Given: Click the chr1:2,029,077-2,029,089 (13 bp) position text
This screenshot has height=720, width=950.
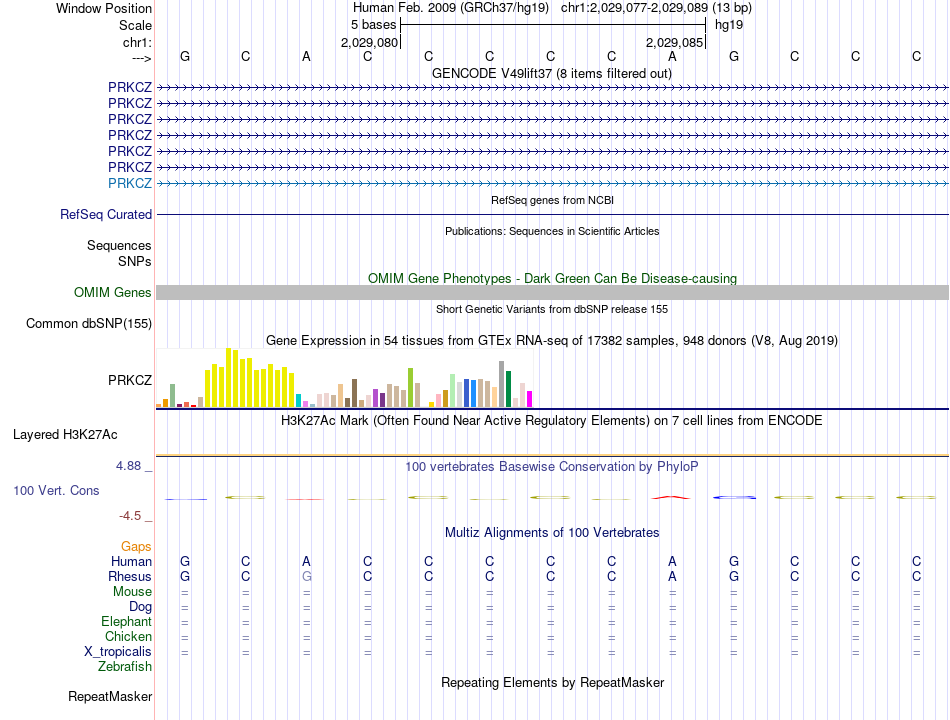Looking at the screenshot, I should (656, 8).
